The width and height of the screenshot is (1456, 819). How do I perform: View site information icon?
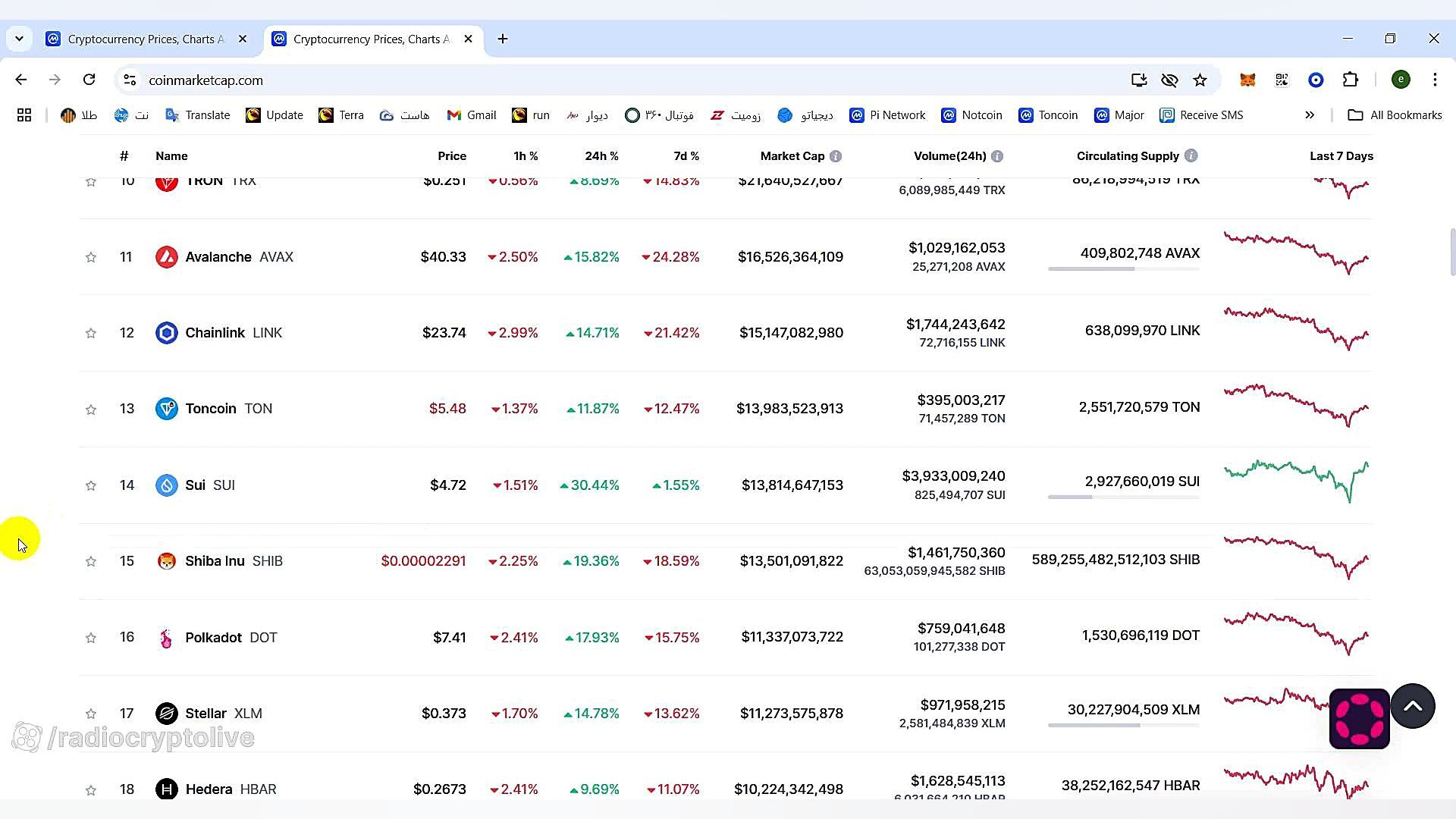coord(130,80)
